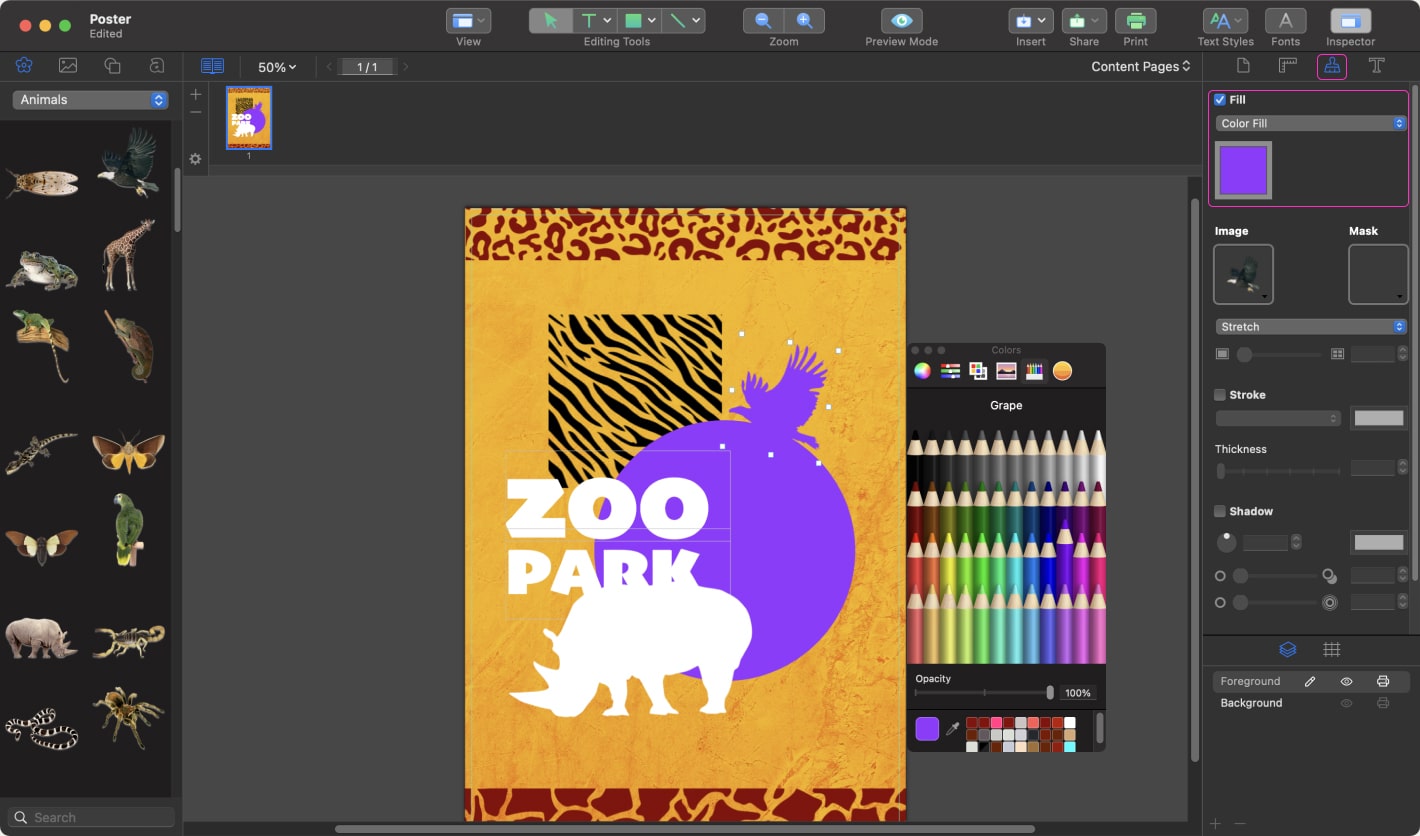Switch to the Geometry inspector tab
Image resolution: width=1420 pixels, height=836 pixels.
[1286, 66]
